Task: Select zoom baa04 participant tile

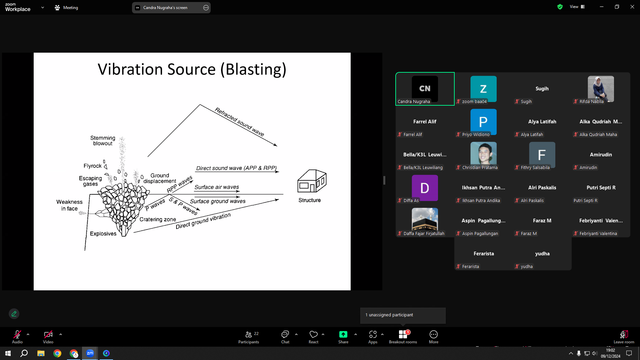Action: point(483,89)
